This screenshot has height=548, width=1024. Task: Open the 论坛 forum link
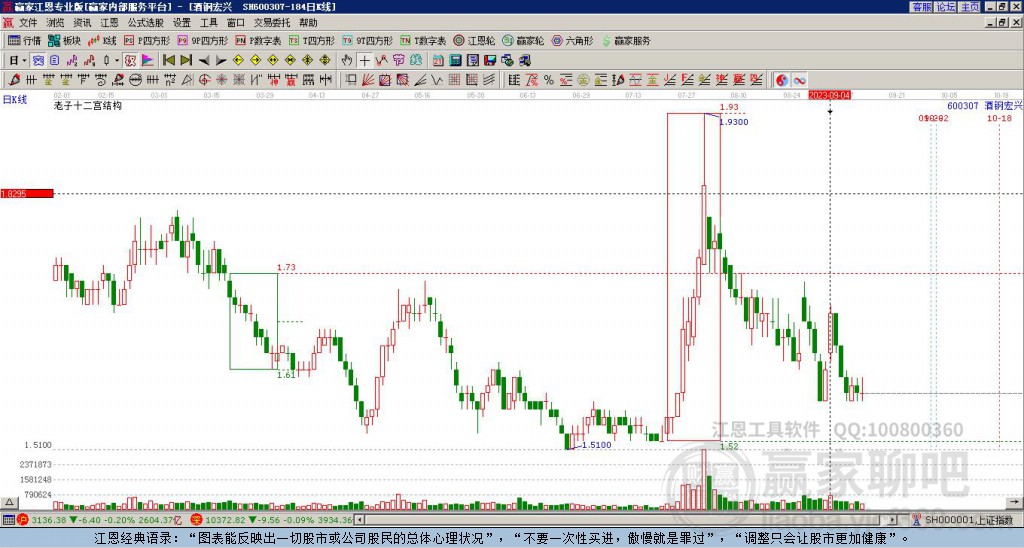(x=946, y=7)
